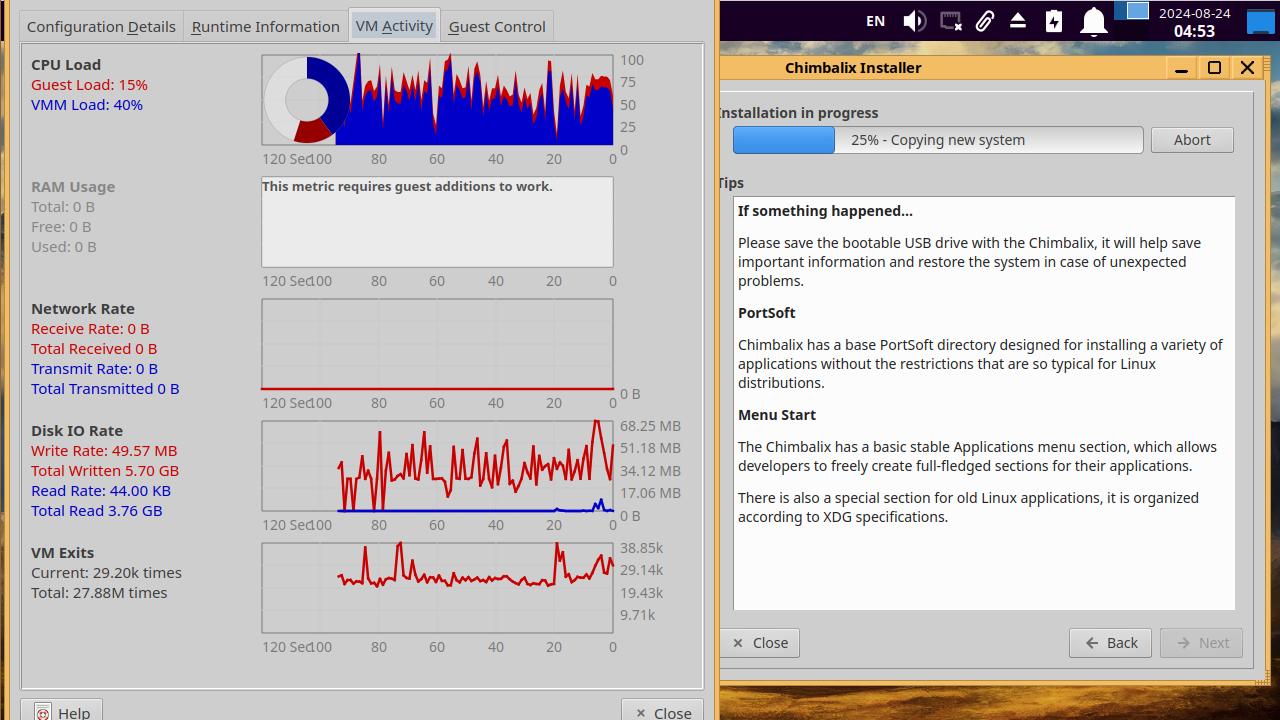
Task: Open the battery power indicator
Action: 1054,21
